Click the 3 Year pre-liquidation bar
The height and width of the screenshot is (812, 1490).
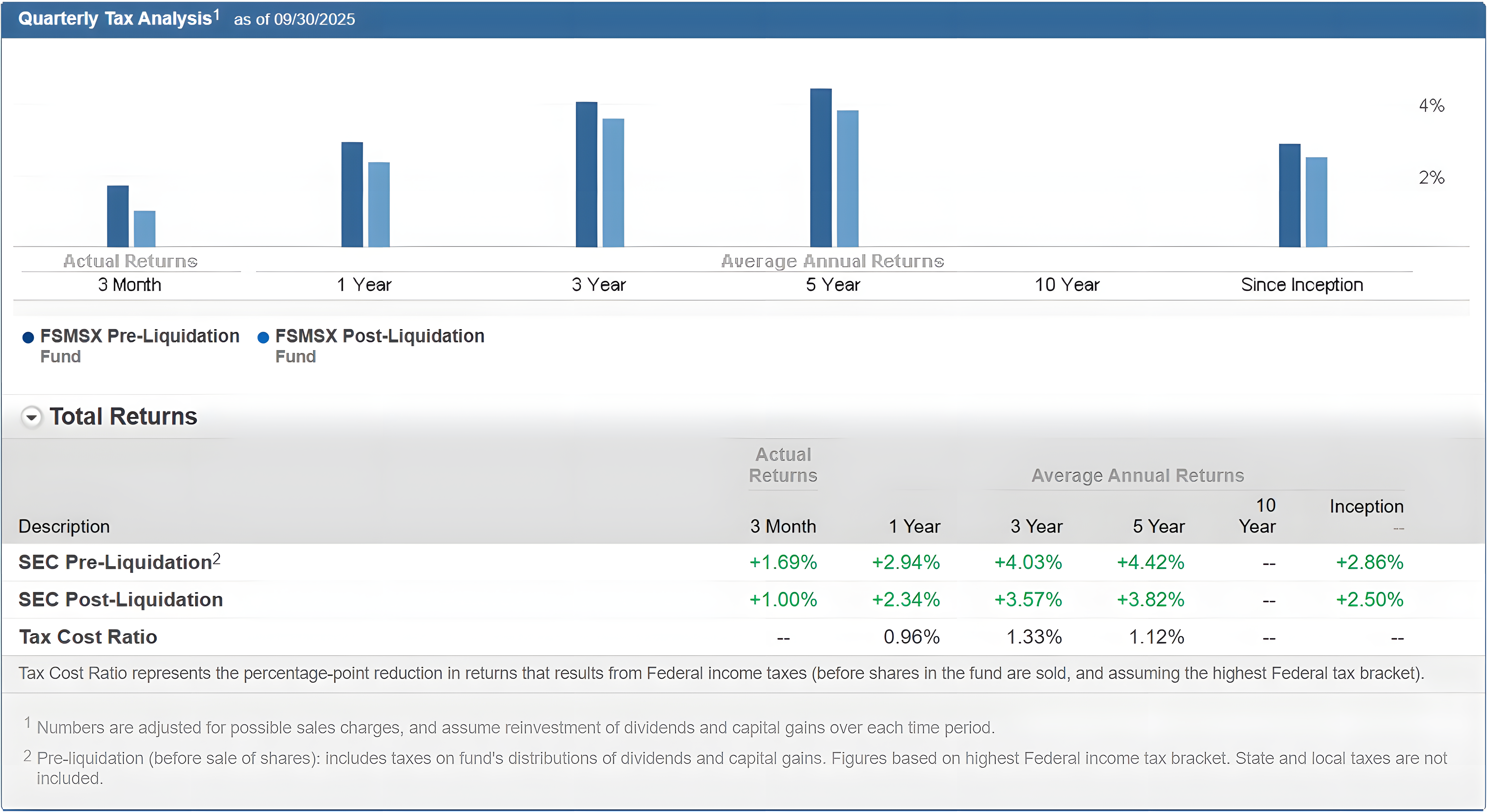pyautogui.click(x=587, y=175)
